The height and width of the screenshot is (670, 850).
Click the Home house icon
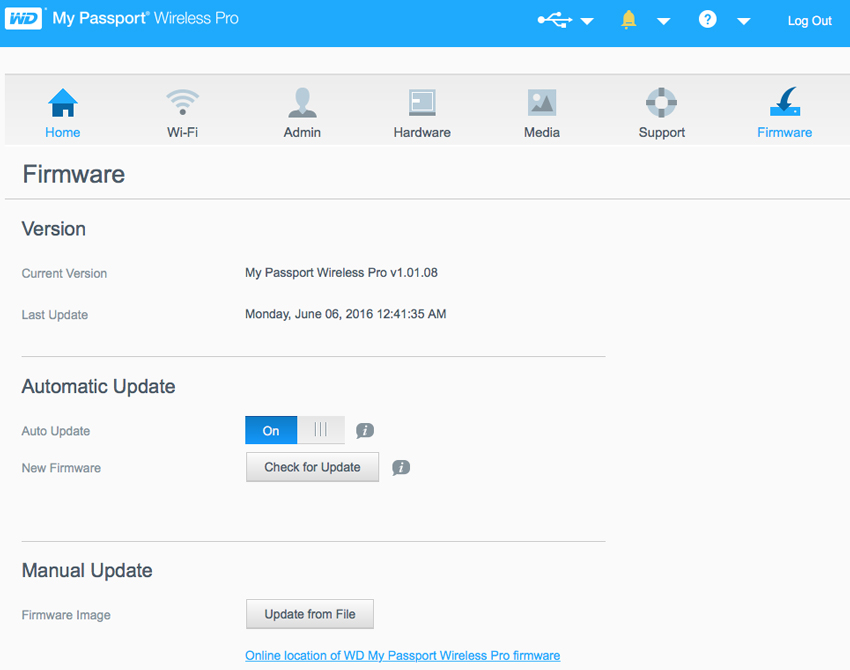63,102
